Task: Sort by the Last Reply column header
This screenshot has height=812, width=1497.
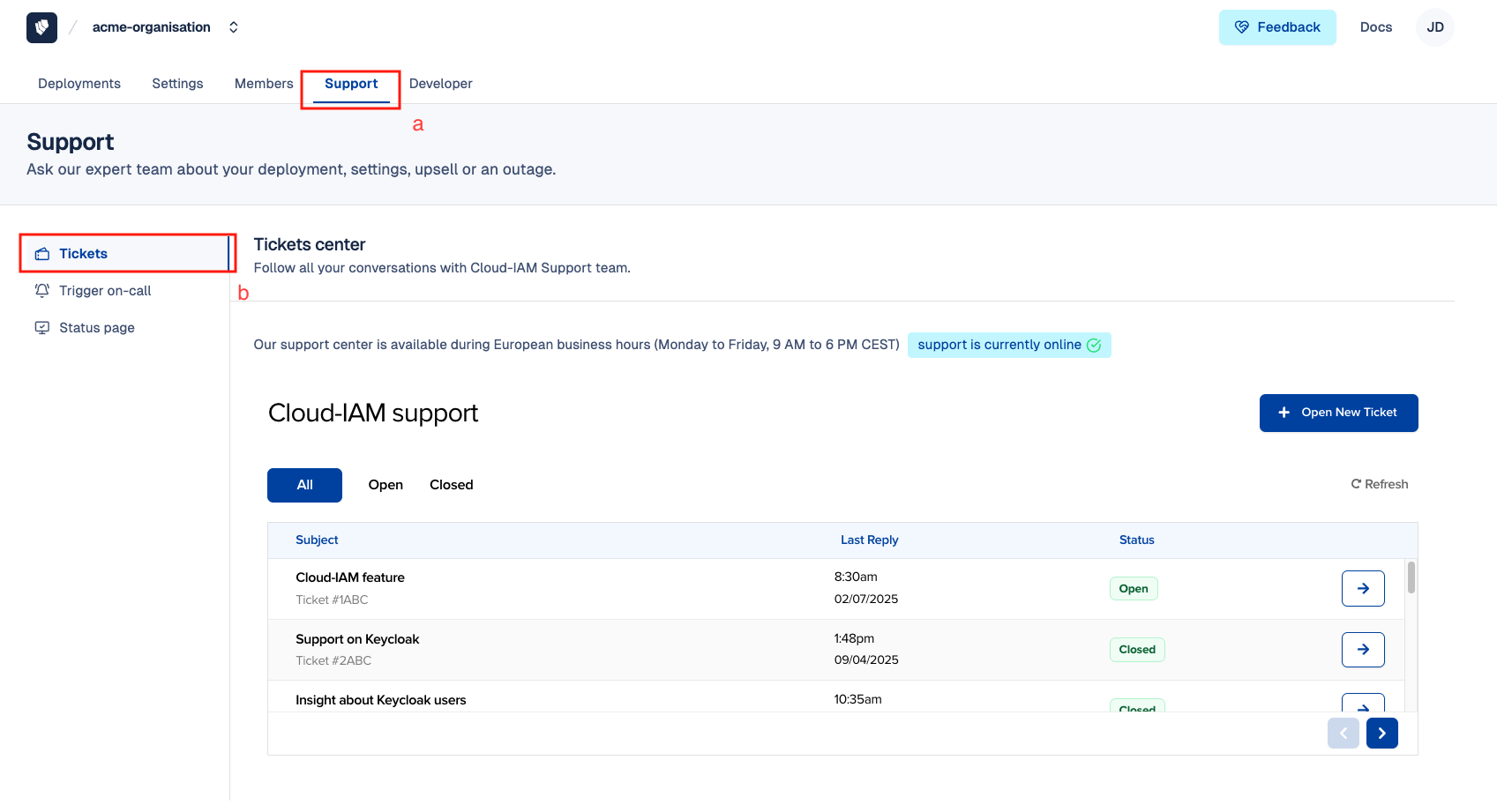Action: [869, 540]
